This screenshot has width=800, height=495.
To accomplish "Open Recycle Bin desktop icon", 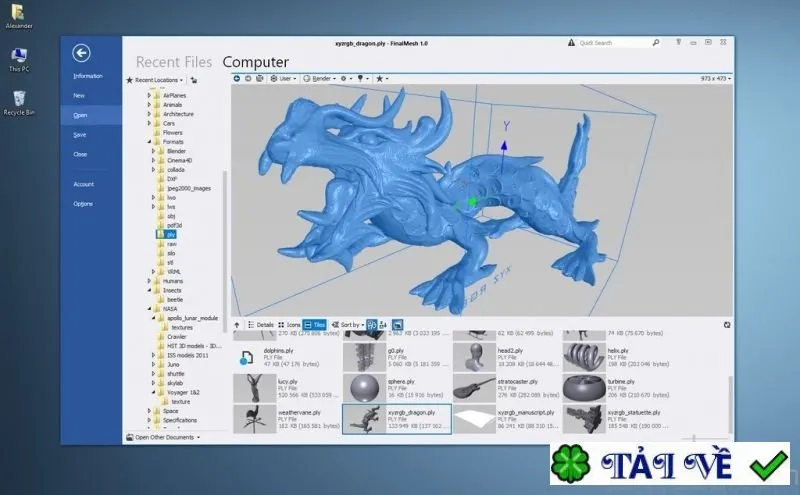I will coord(19,103).
